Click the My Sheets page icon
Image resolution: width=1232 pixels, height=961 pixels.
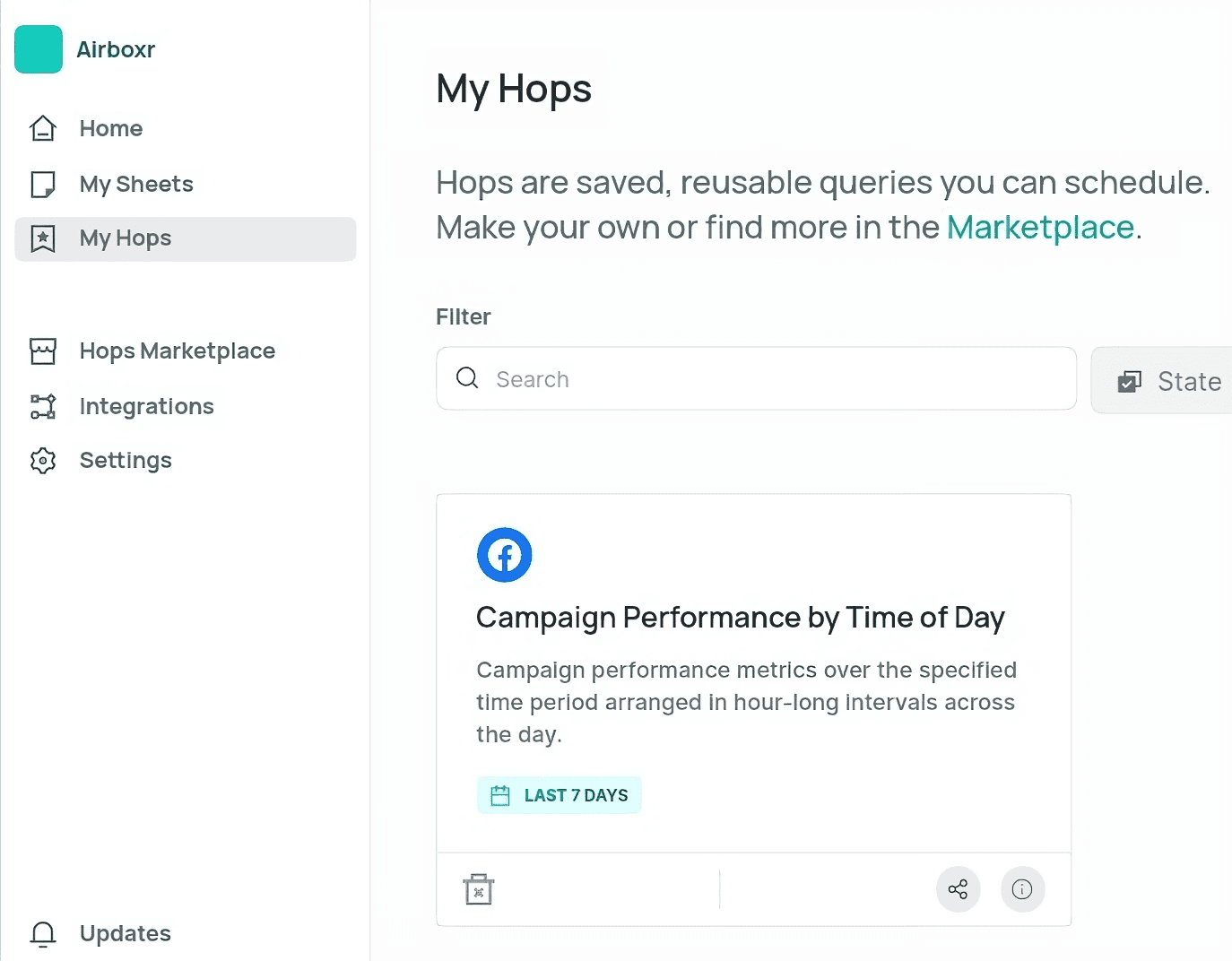pos(43,185)
